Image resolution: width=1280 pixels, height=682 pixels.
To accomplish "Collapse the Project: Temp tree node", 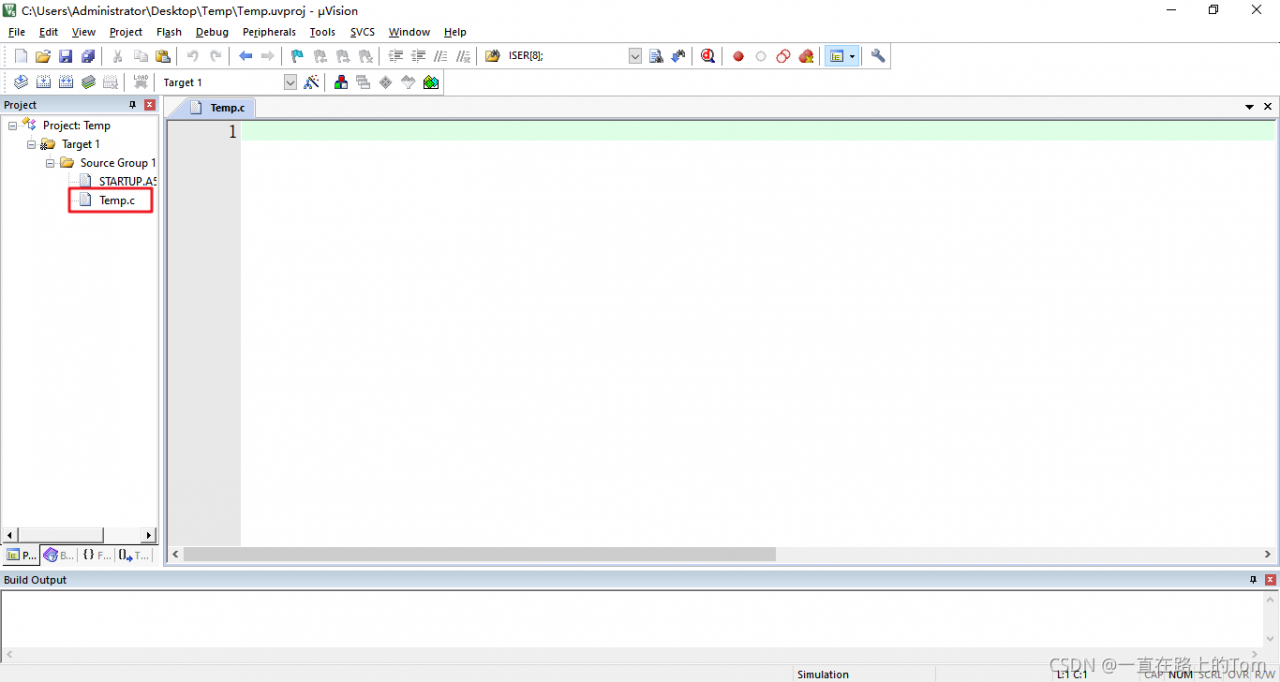I will pos(13,125).
